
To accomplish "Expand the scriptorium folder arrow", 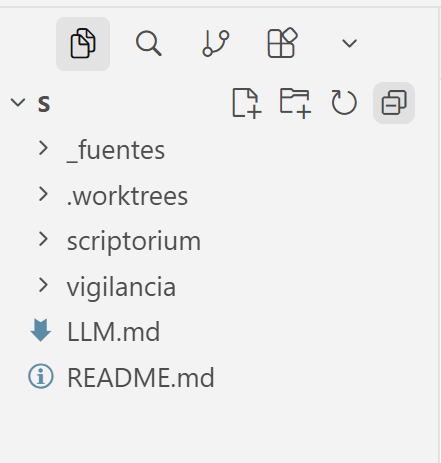I will point(43,239).
